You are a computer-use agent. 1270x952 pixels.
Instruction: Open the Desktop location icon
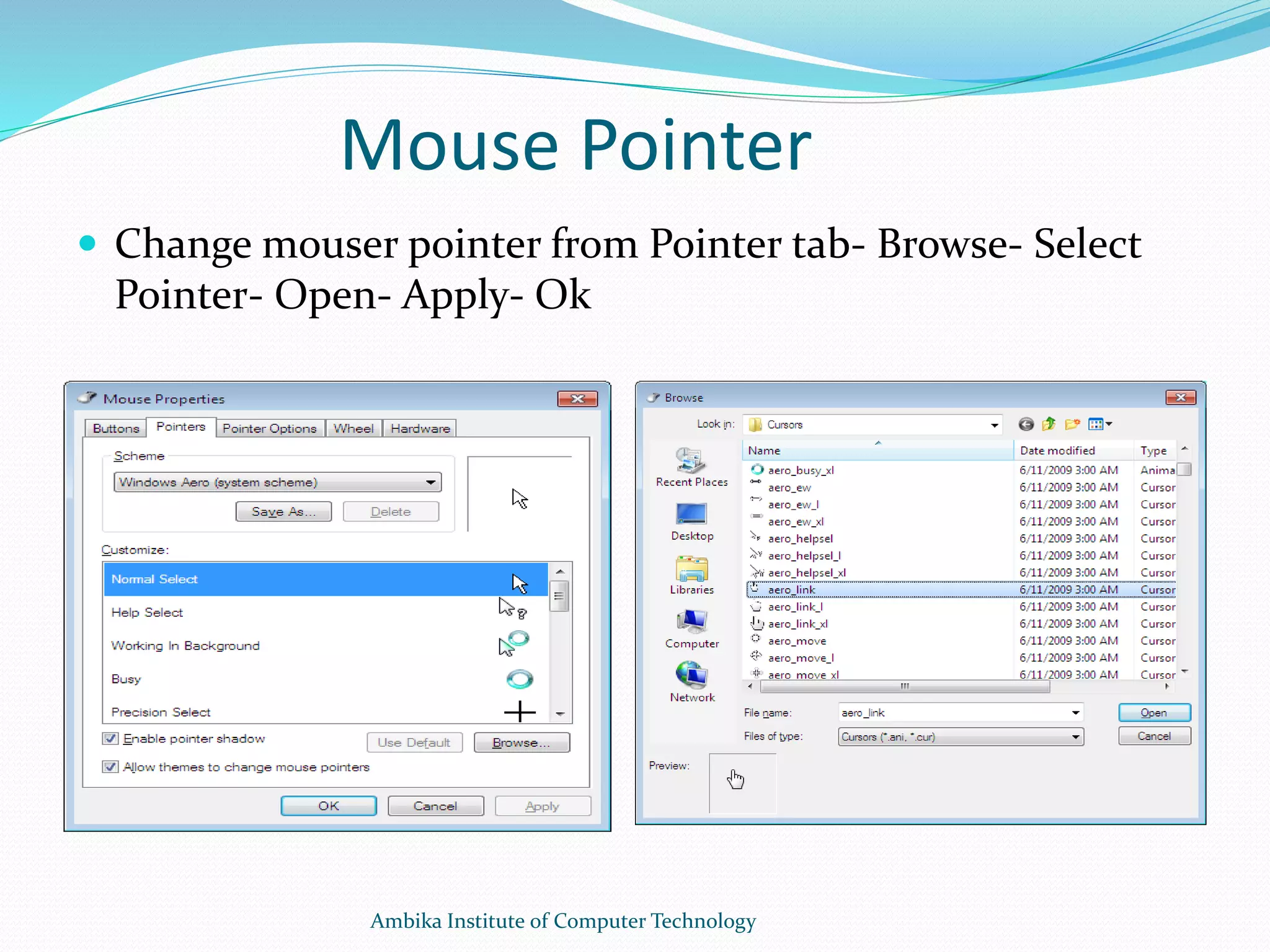click(x=691, y=514)
